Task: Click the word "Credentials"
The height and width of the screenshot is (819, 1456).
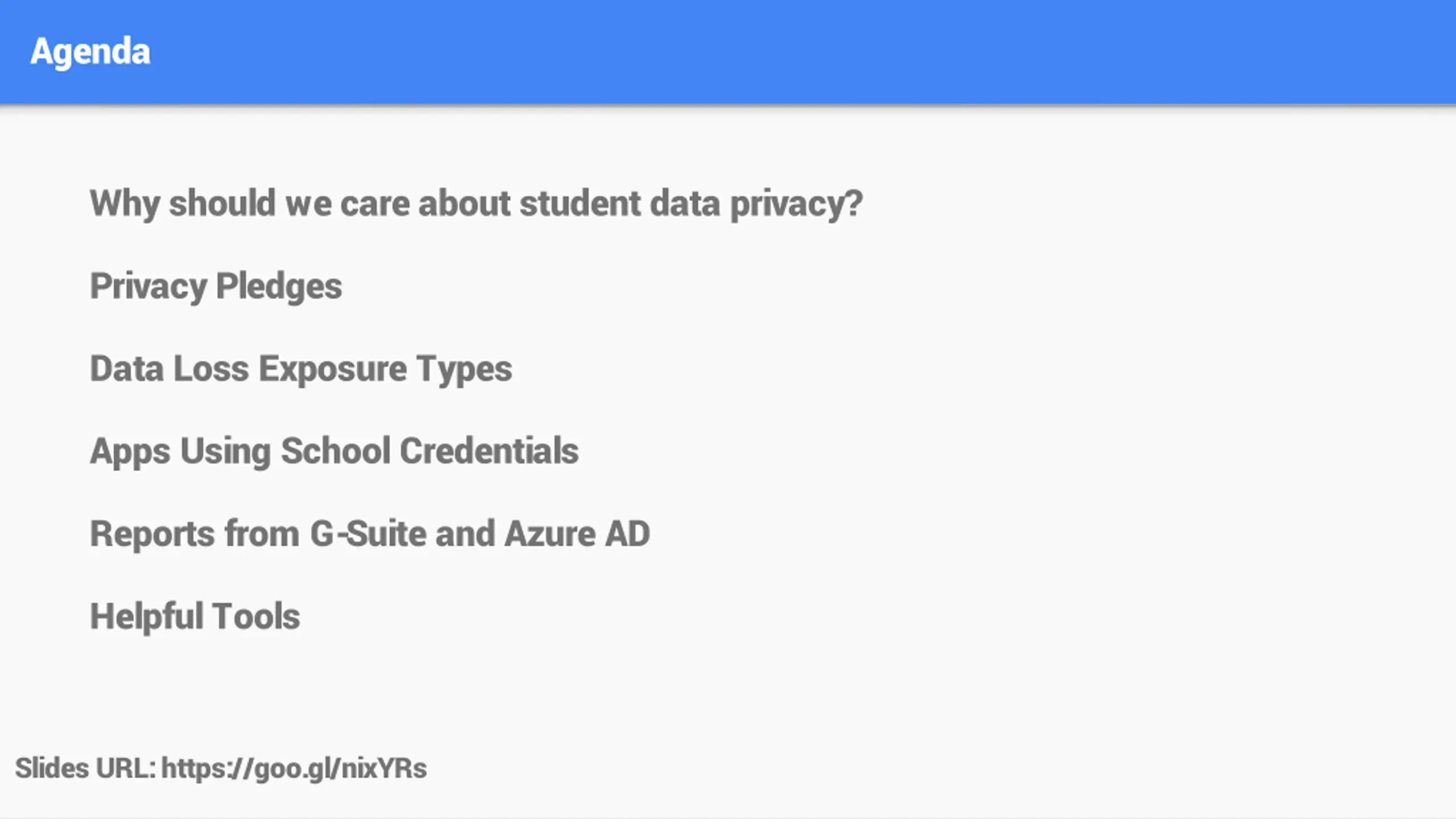Action: tap(489, 451)
